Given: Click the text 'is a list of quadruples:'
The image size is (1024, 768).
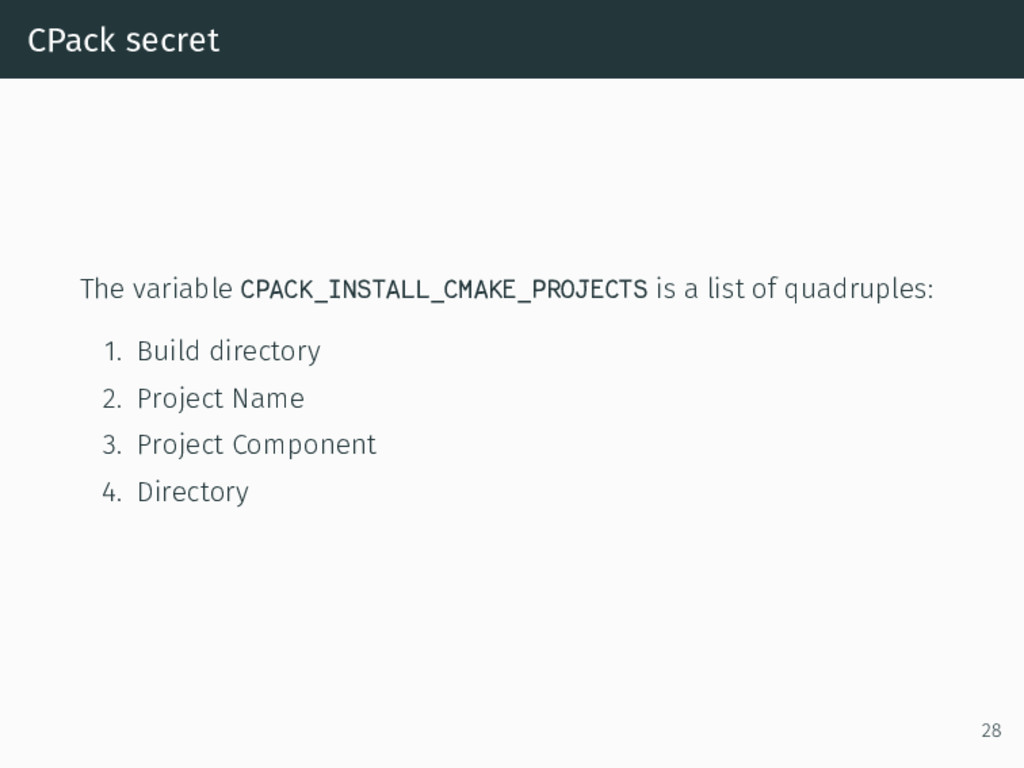Looking at the screenshot, I should [x=795, y=289].
